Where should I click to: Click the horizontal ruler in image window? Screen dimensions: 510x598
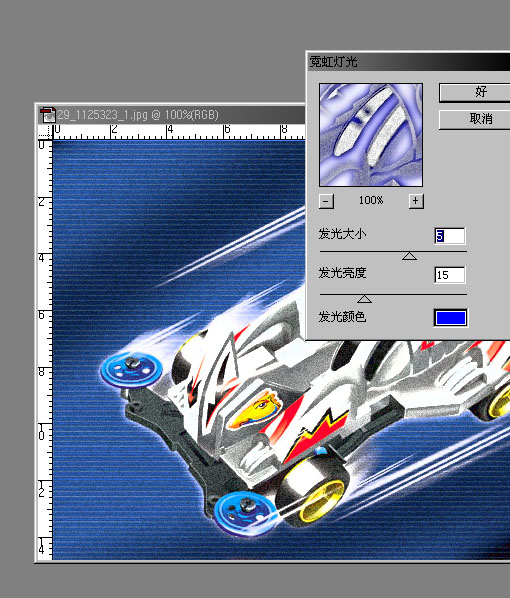pyautogui.click(x=179, y=132)
